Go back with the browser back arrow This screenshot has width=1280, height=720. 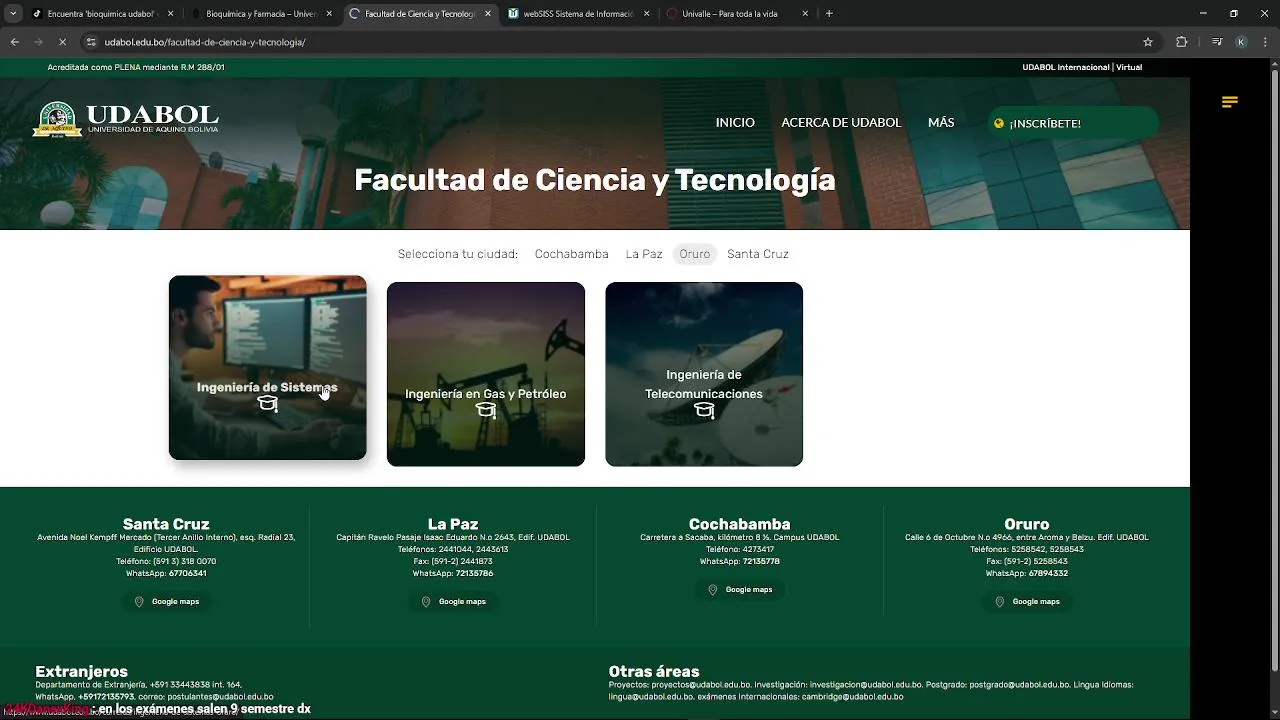14,42
